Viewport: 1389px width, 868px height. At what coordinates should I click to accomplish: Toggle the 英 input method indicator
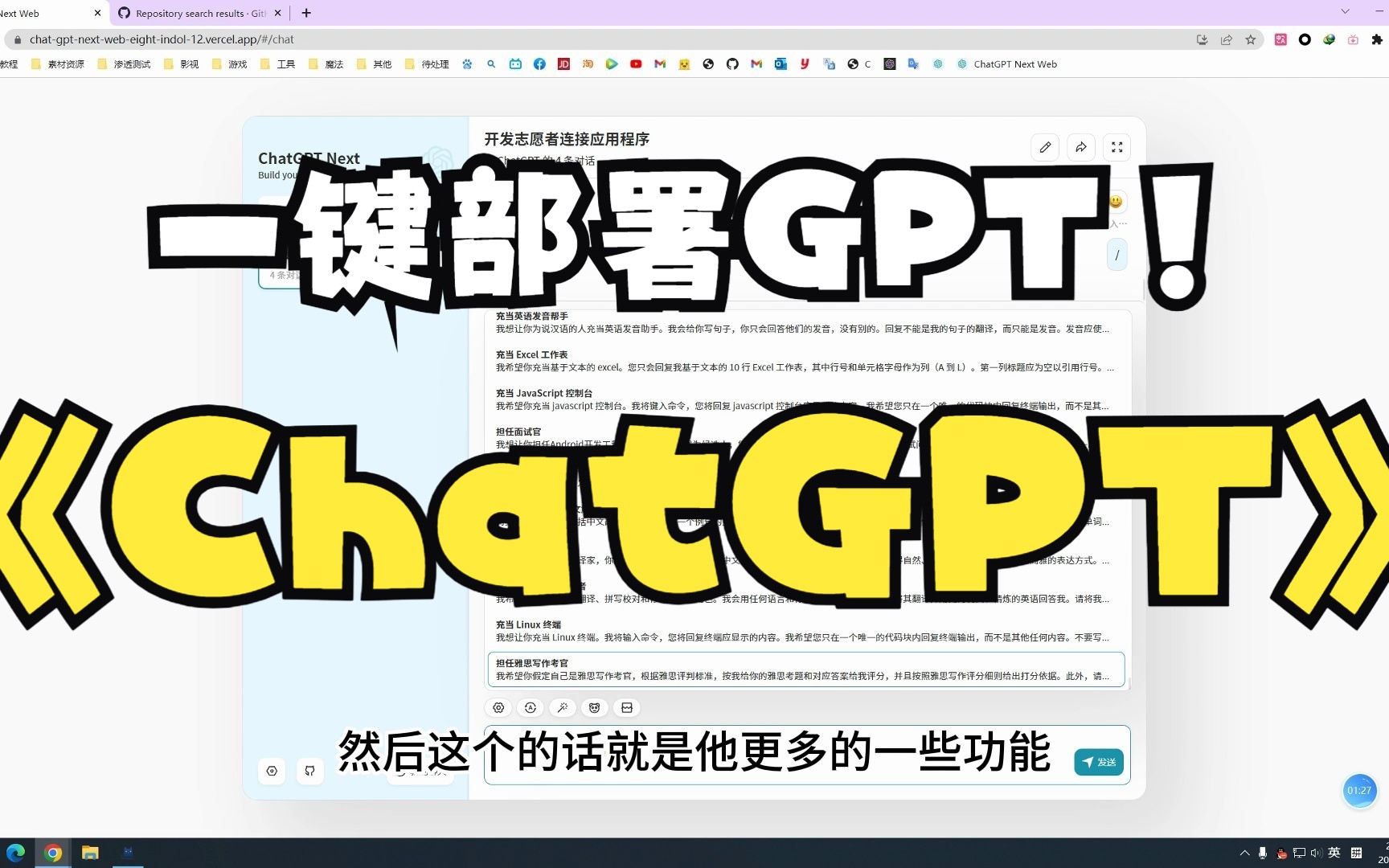coord(1334,853)
